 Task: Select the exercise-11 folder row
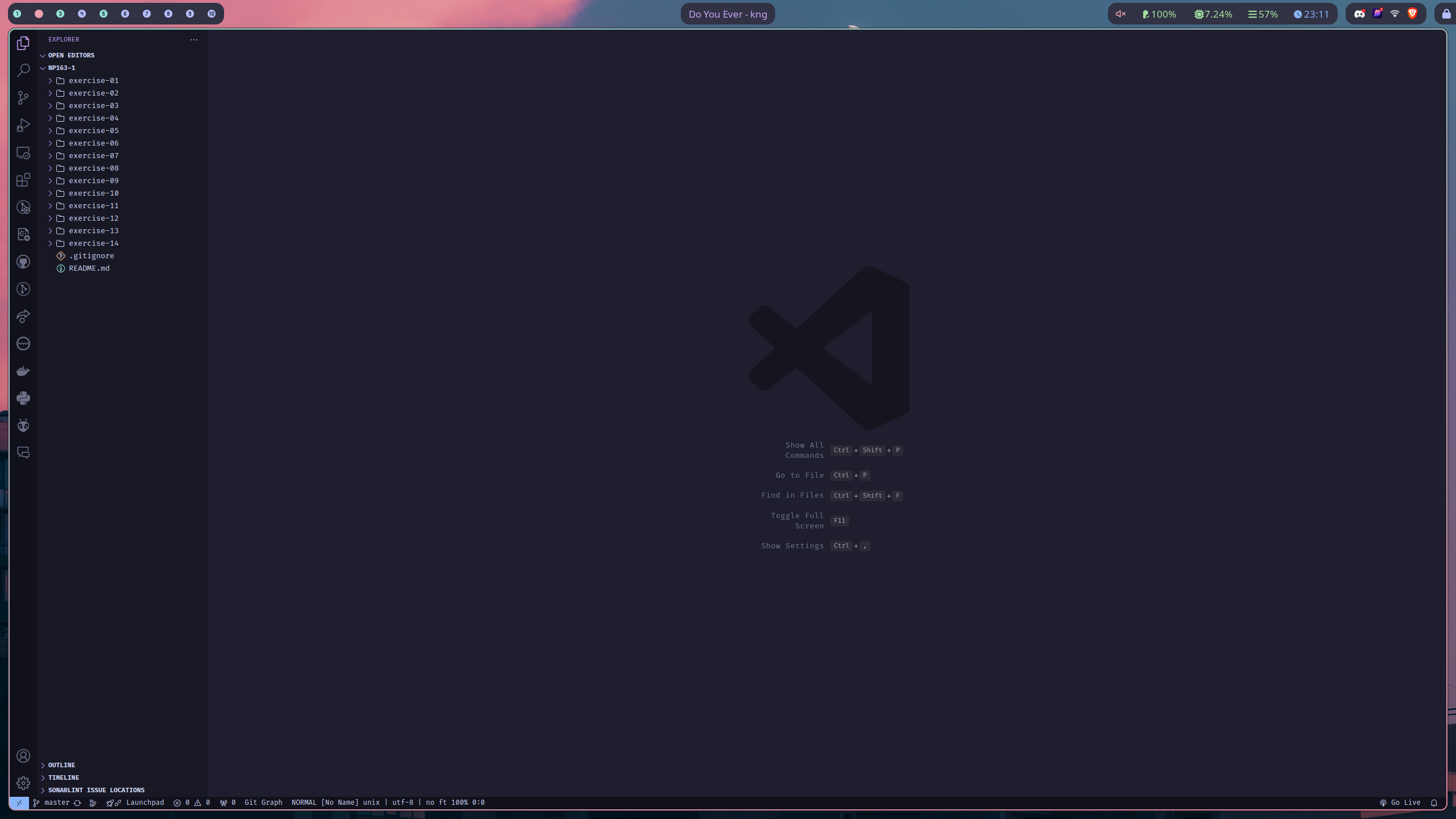tap(122, 205)
